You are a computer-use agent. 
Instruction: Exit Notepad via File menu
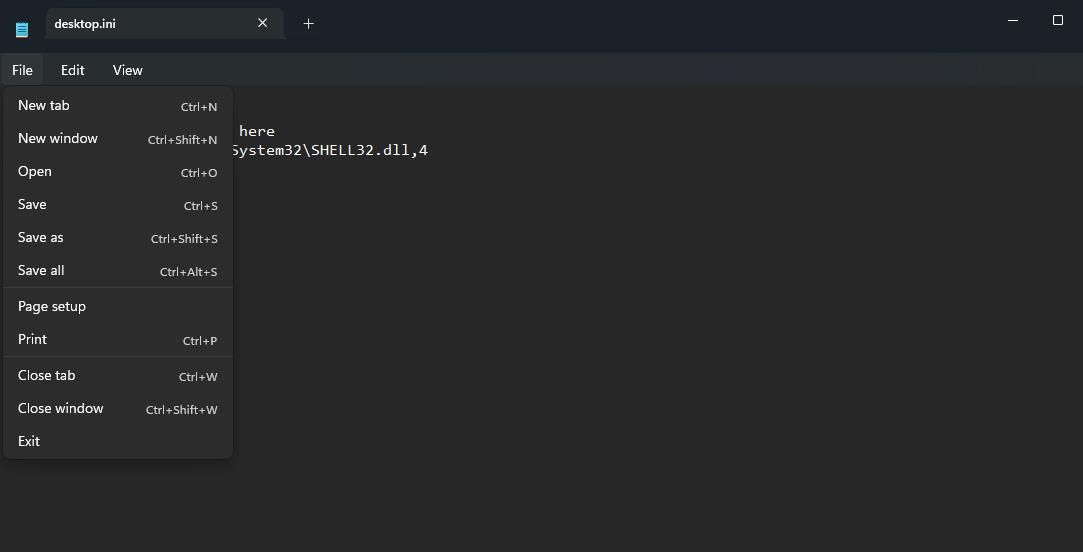coord(29,441)
